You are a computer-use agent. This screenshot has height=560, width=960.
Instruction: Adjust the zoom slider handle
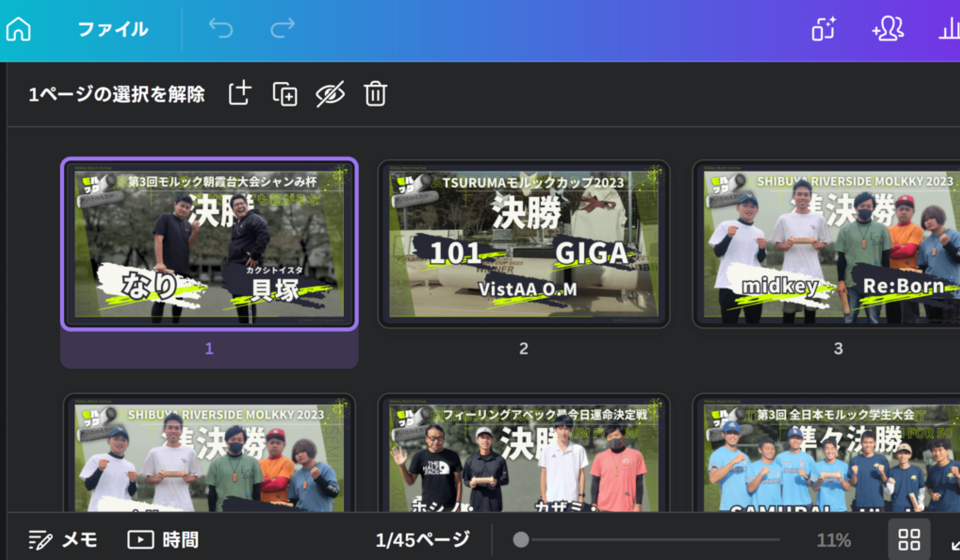click(521, 540)
